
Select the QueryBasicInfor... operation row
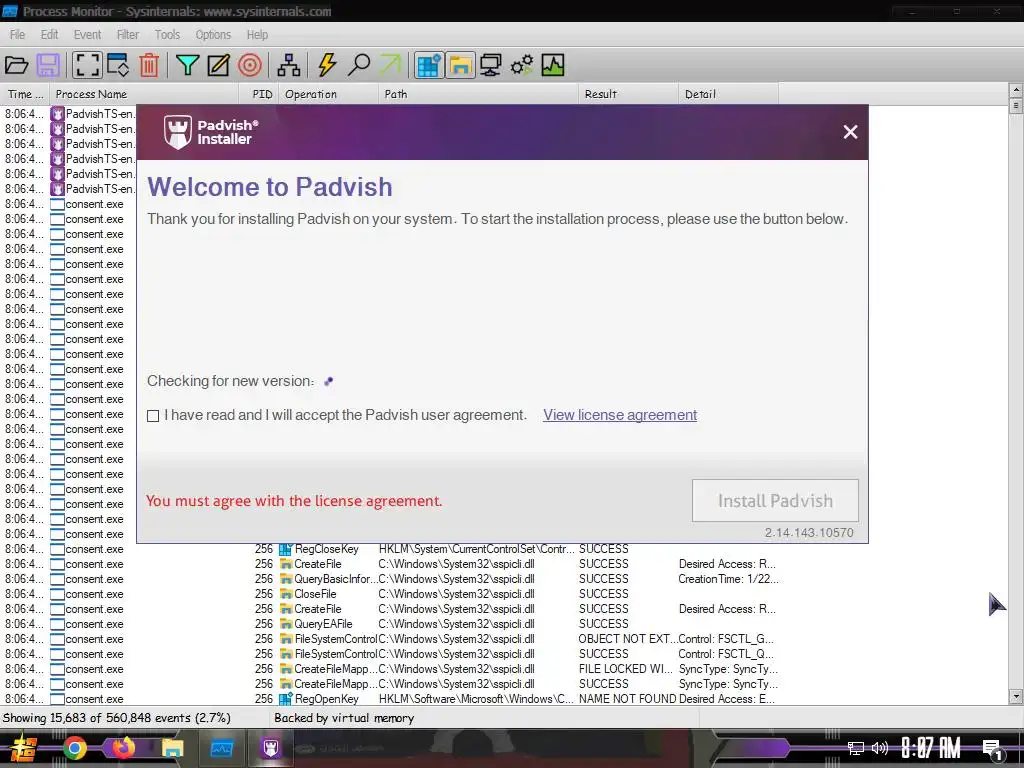click(392, 579)
